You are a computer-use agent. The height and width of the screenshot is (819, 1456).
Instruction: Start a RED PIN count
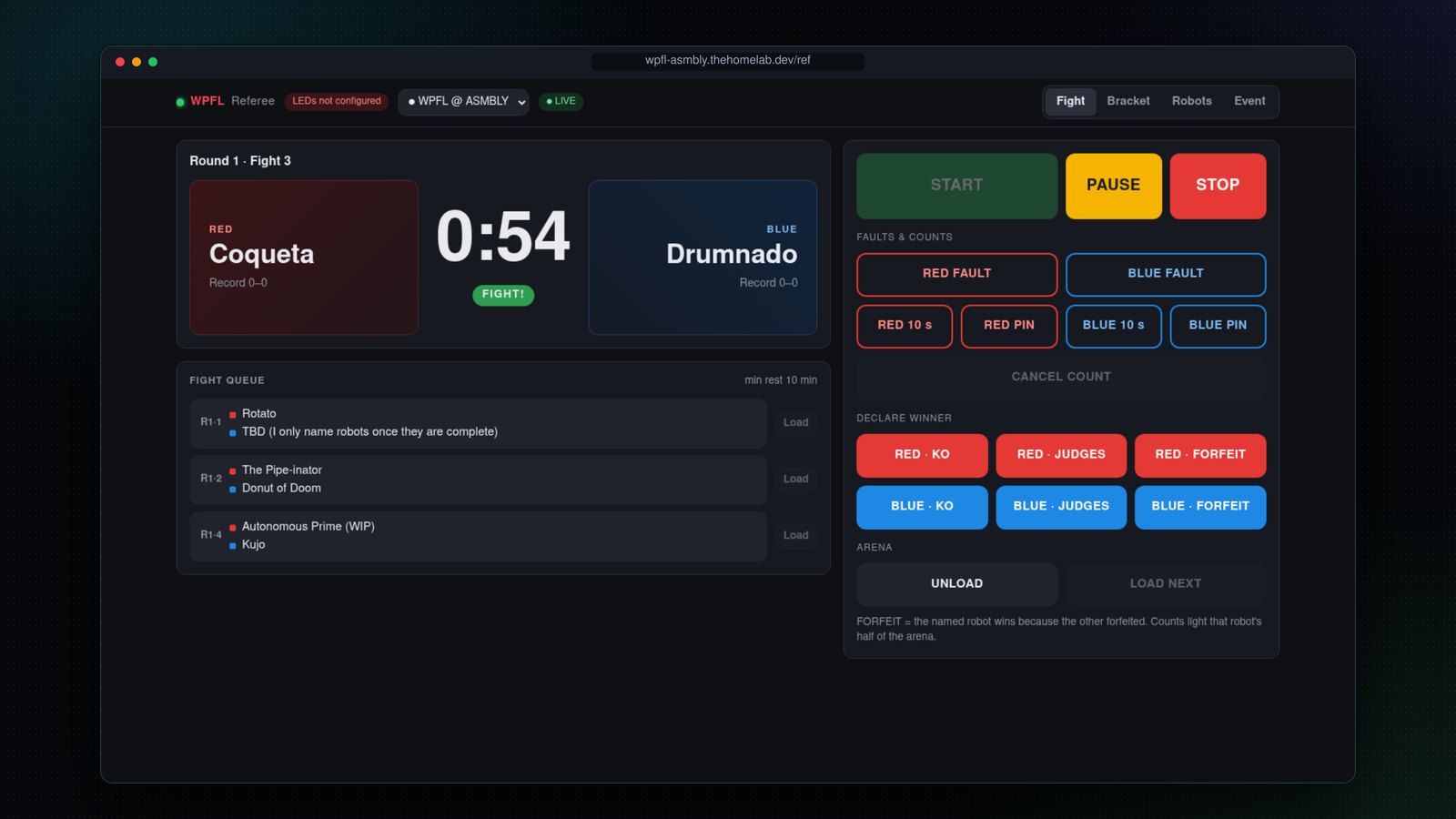click(x=1009, y=326)
